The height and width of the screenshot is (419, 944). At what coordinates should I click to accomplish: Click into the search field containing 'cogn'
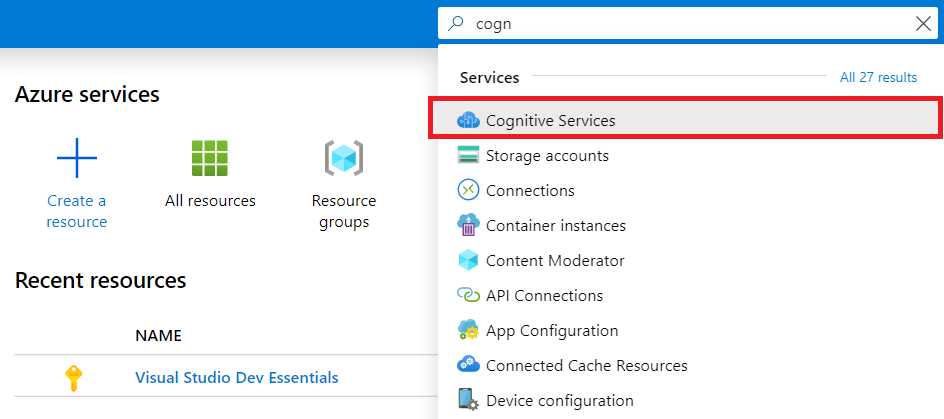tap(687, 23)
